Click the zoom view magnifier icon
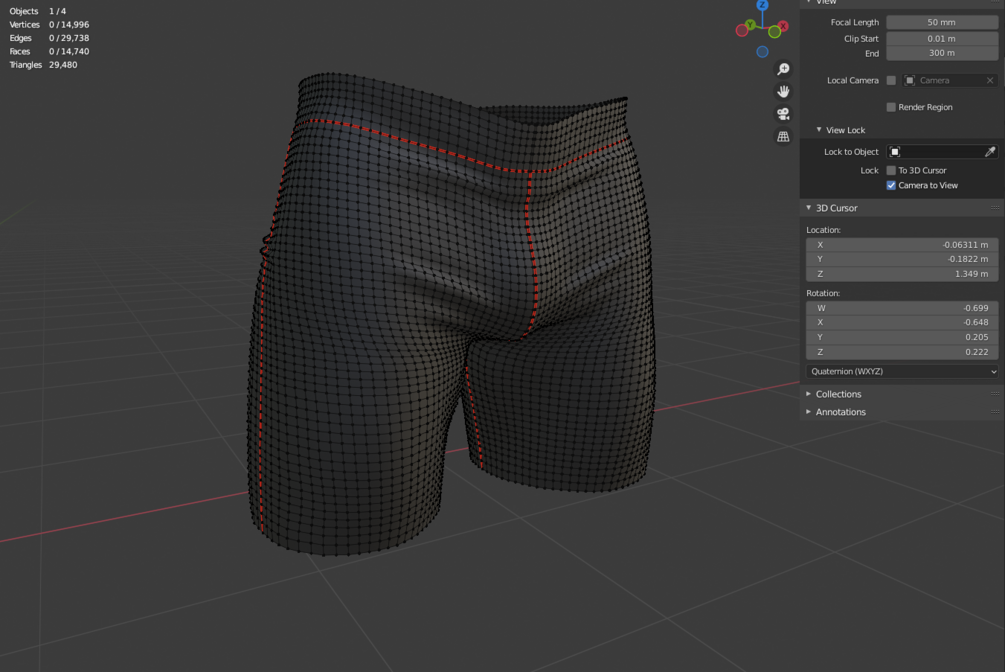Screen dimensions: 1005x672 (783, 69)
